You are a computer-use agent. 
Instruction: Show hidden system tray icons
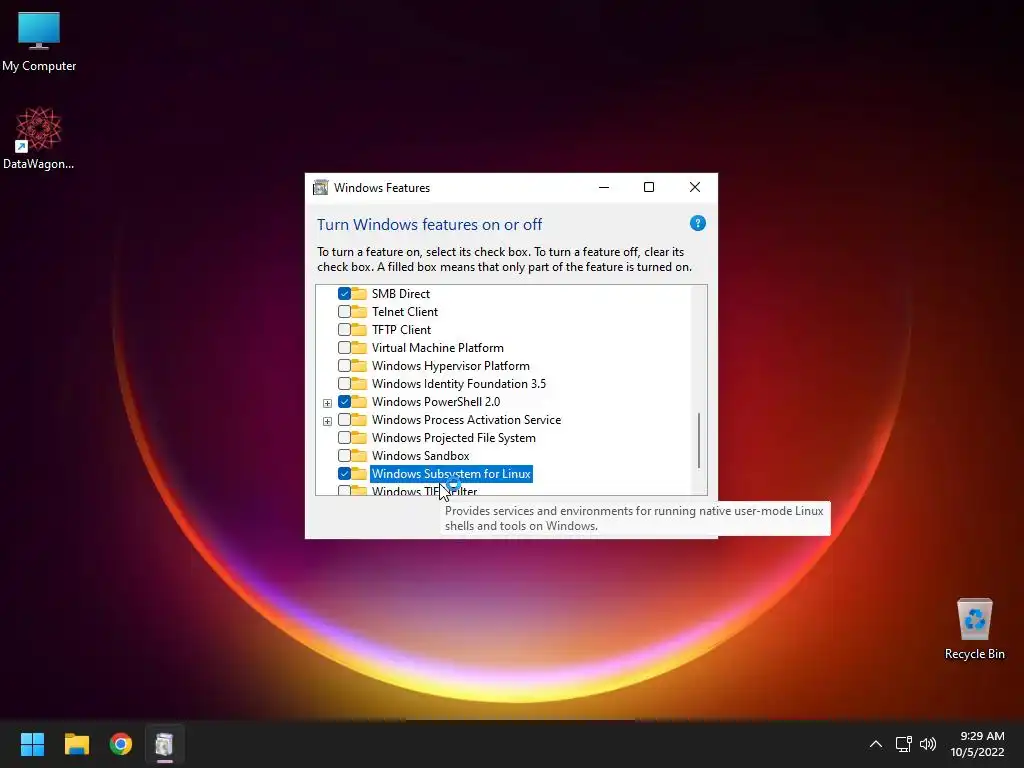click(x=876, y=744)
